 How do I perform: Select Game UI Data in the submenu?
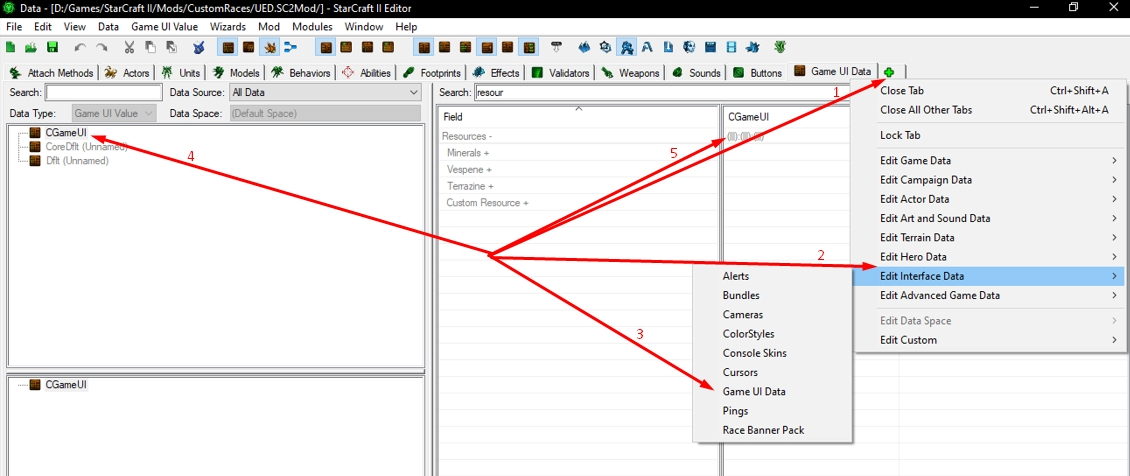[x=772, y=392]
